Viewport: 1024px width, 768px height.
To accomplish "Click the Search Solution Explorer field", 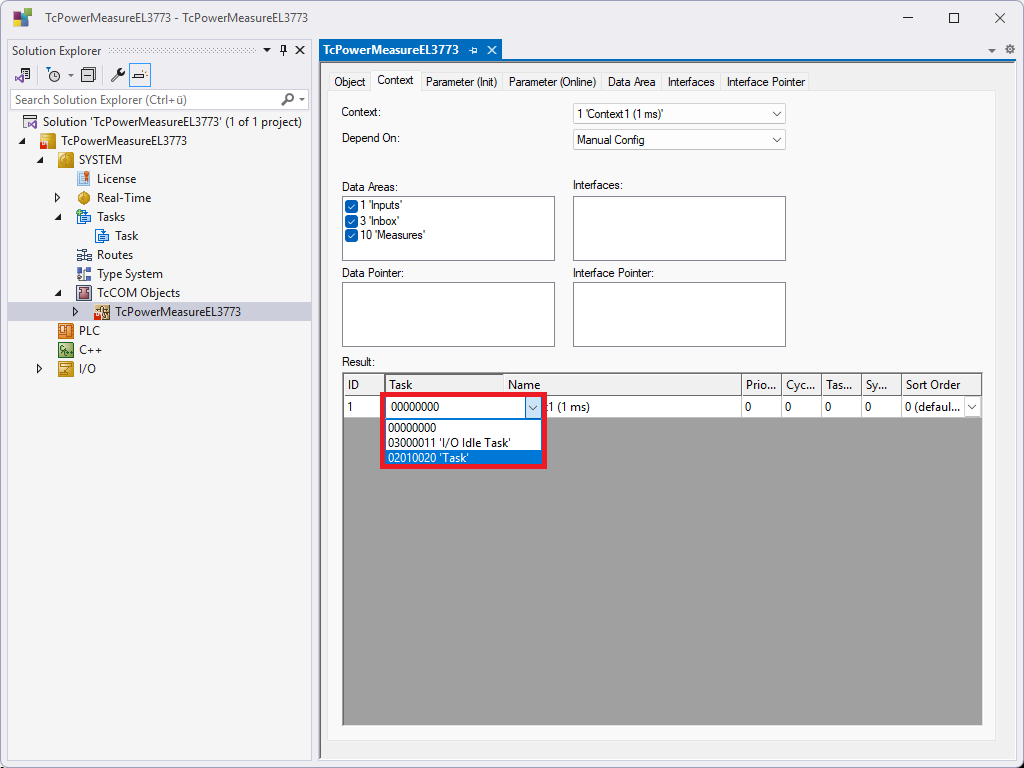I will tap(145, 99).
